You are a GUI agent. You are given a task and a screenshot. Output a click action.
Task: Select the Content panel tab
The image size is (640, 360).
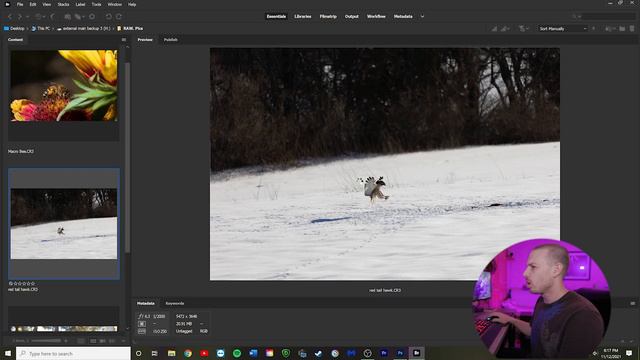click(16, 40)
